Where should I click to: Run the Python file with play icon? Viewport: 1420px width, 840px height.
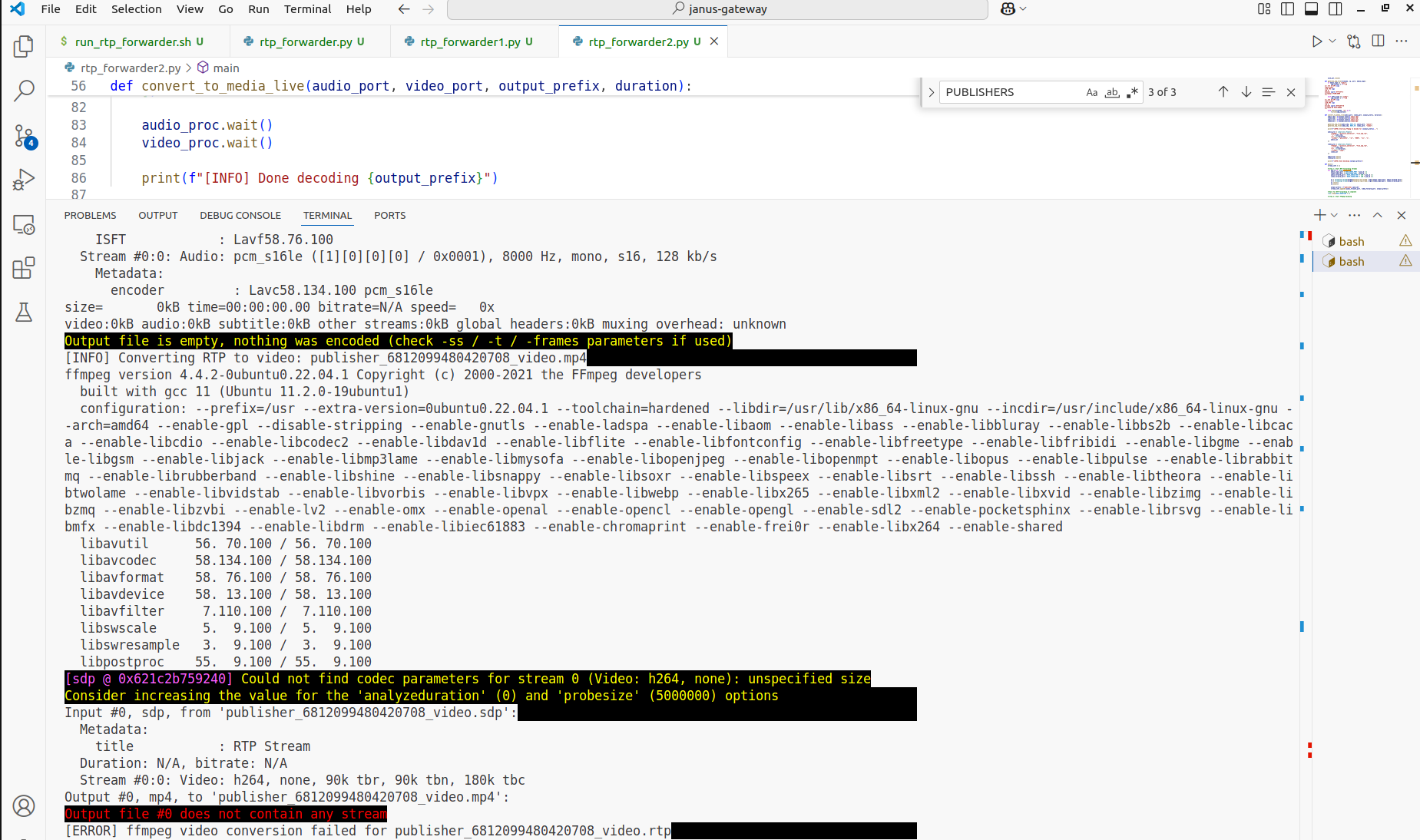tap(1316, 41)
